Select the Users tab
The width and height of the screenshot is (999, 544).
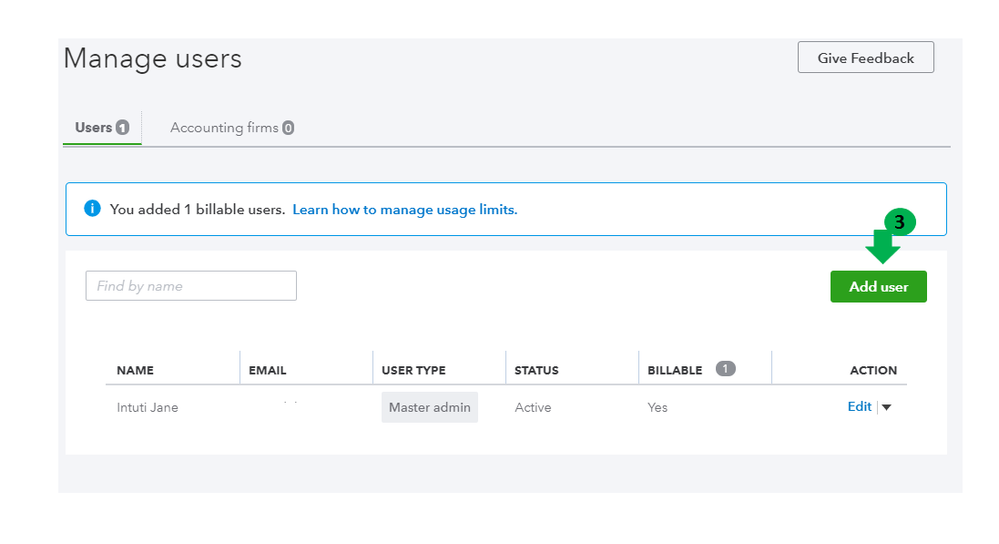[x=94, y=128]
